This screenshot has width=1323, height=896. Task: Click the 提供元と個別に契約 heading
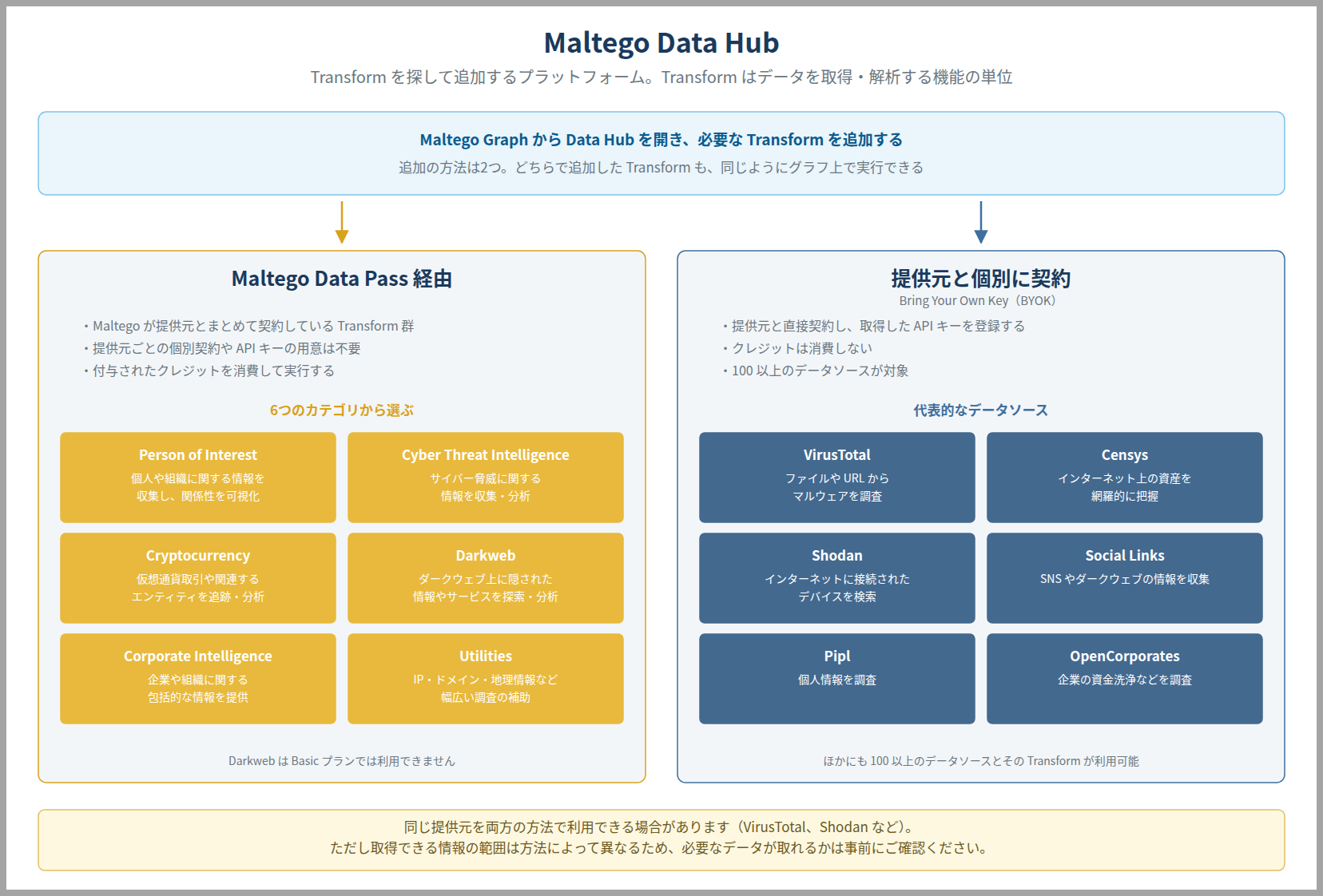(981, 279)
